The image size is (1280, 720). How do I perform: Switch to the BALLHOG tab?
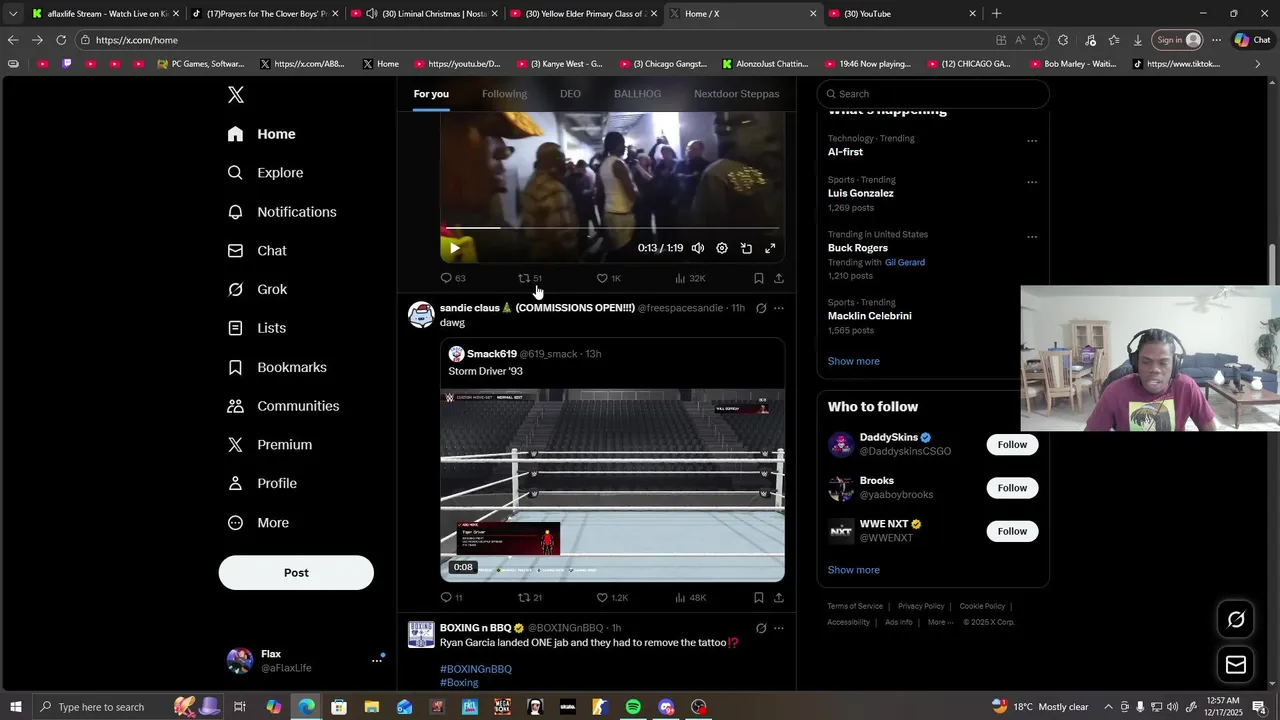[x=637, y=94]
